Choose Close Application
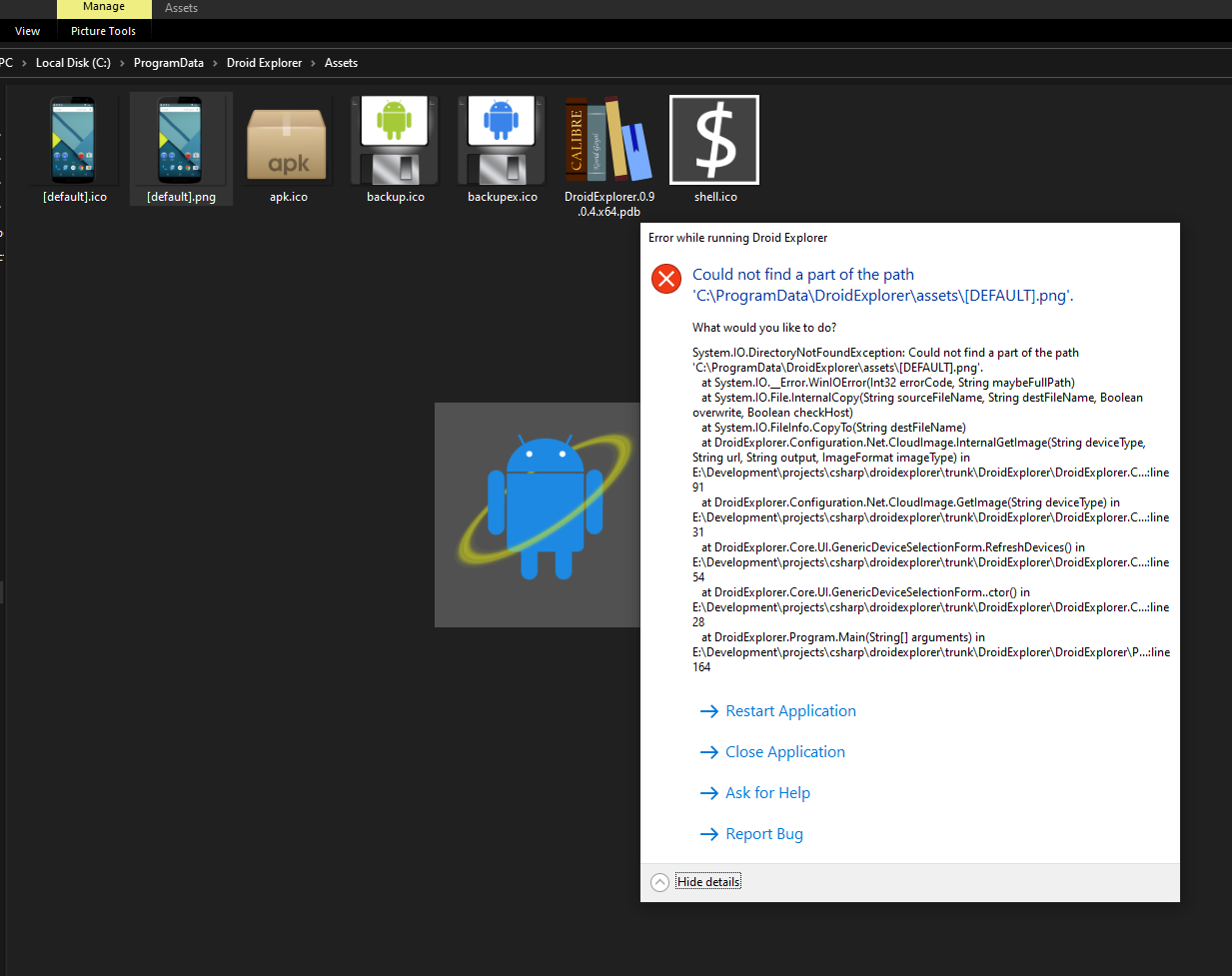Image resolution: width=1232 pixels, height=976 pixels. (x=785, y=752)
